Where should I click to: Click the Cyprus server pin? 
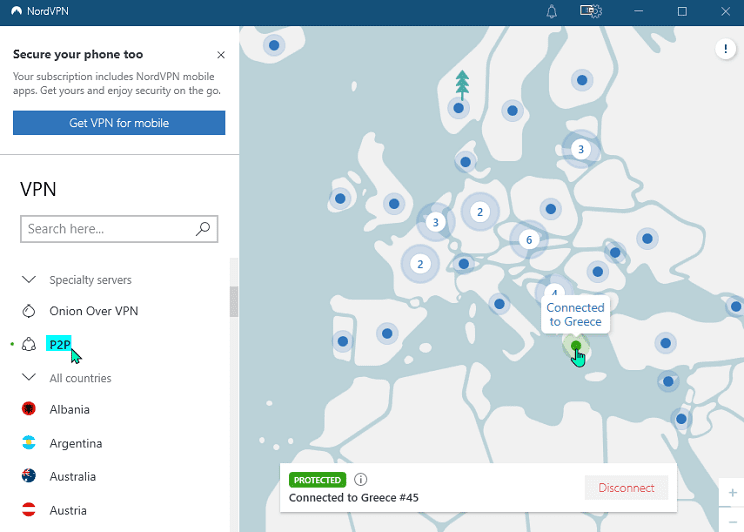pyautogui.click(x=669, y=381)
